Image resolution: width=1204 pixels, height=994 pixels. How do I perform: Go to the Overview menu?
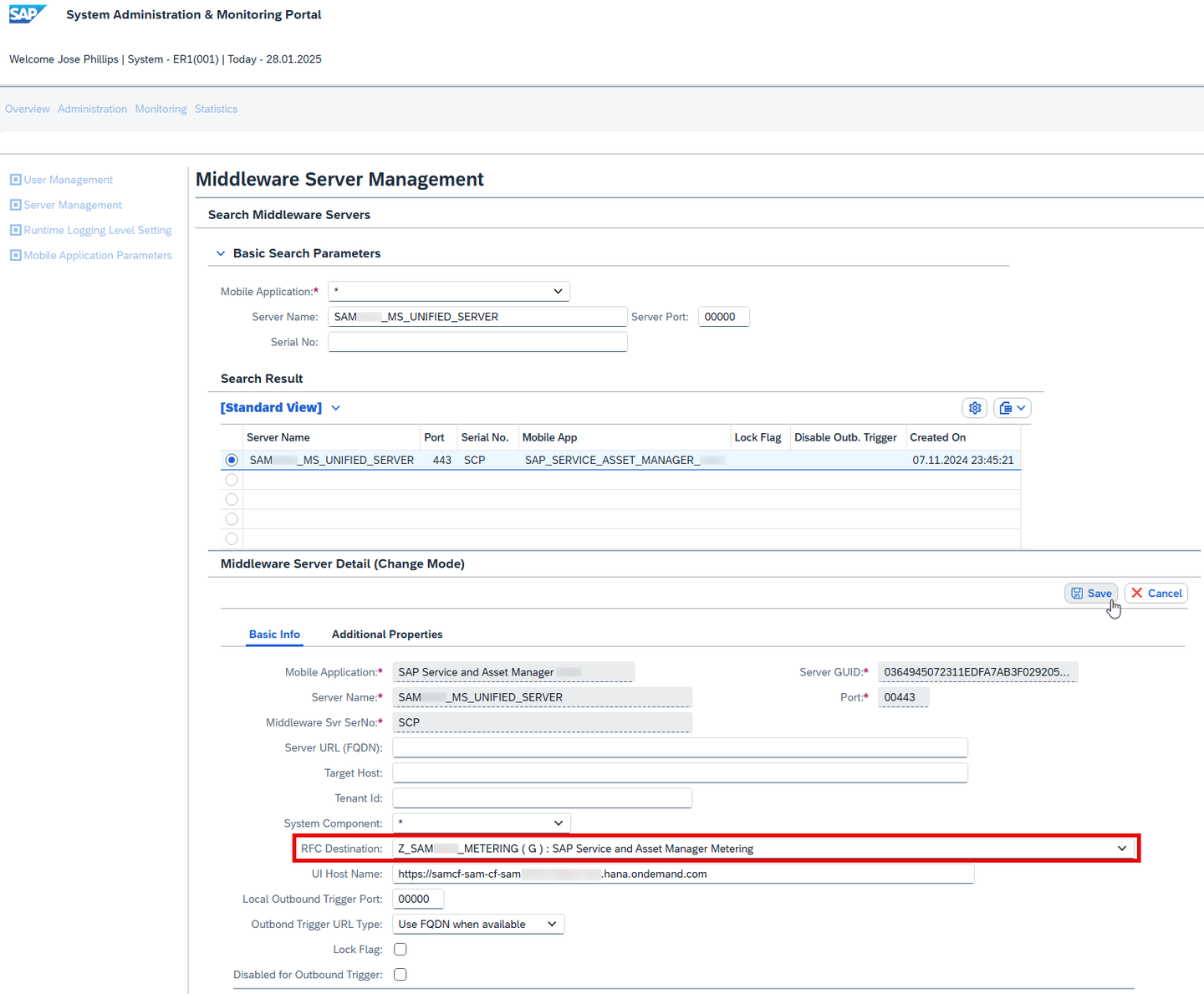[x=28, y=109]
